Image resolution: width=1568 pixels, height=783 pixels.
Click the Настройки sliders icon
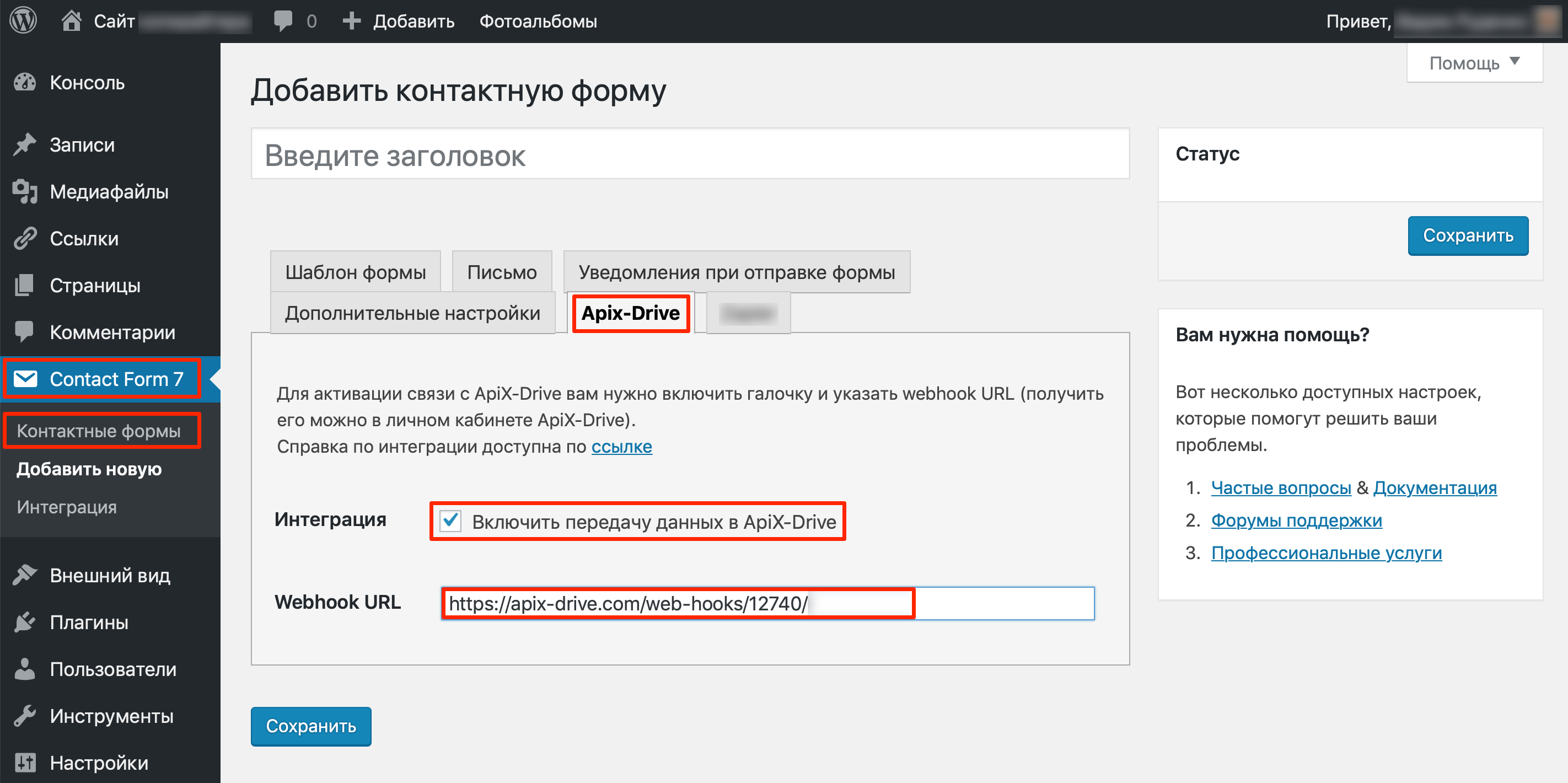pyautogui.click(x=25, y=762)
